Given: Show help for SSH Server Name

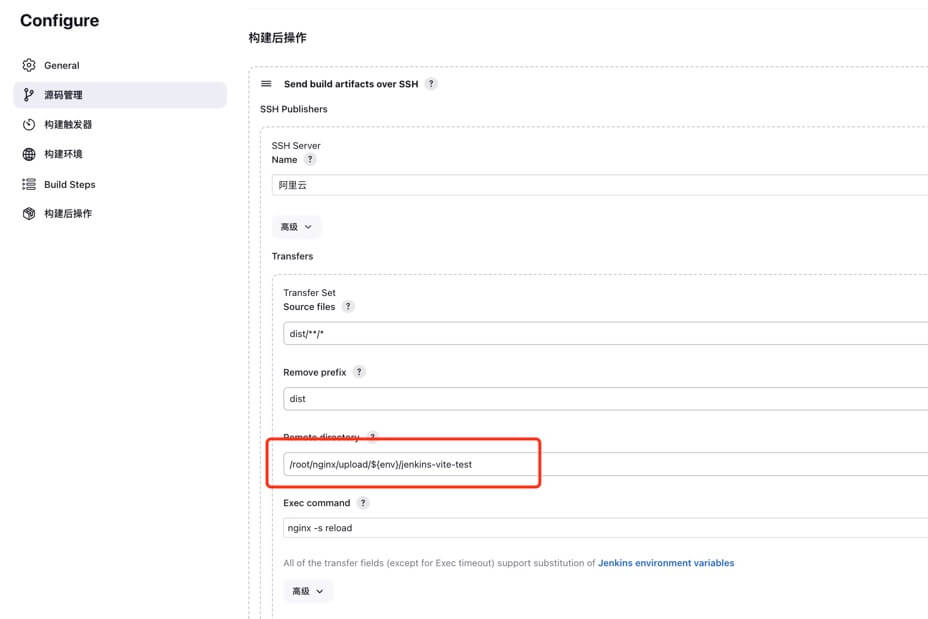Looking at the screenshot, I should pyautogui.click(x=310, y=159).
